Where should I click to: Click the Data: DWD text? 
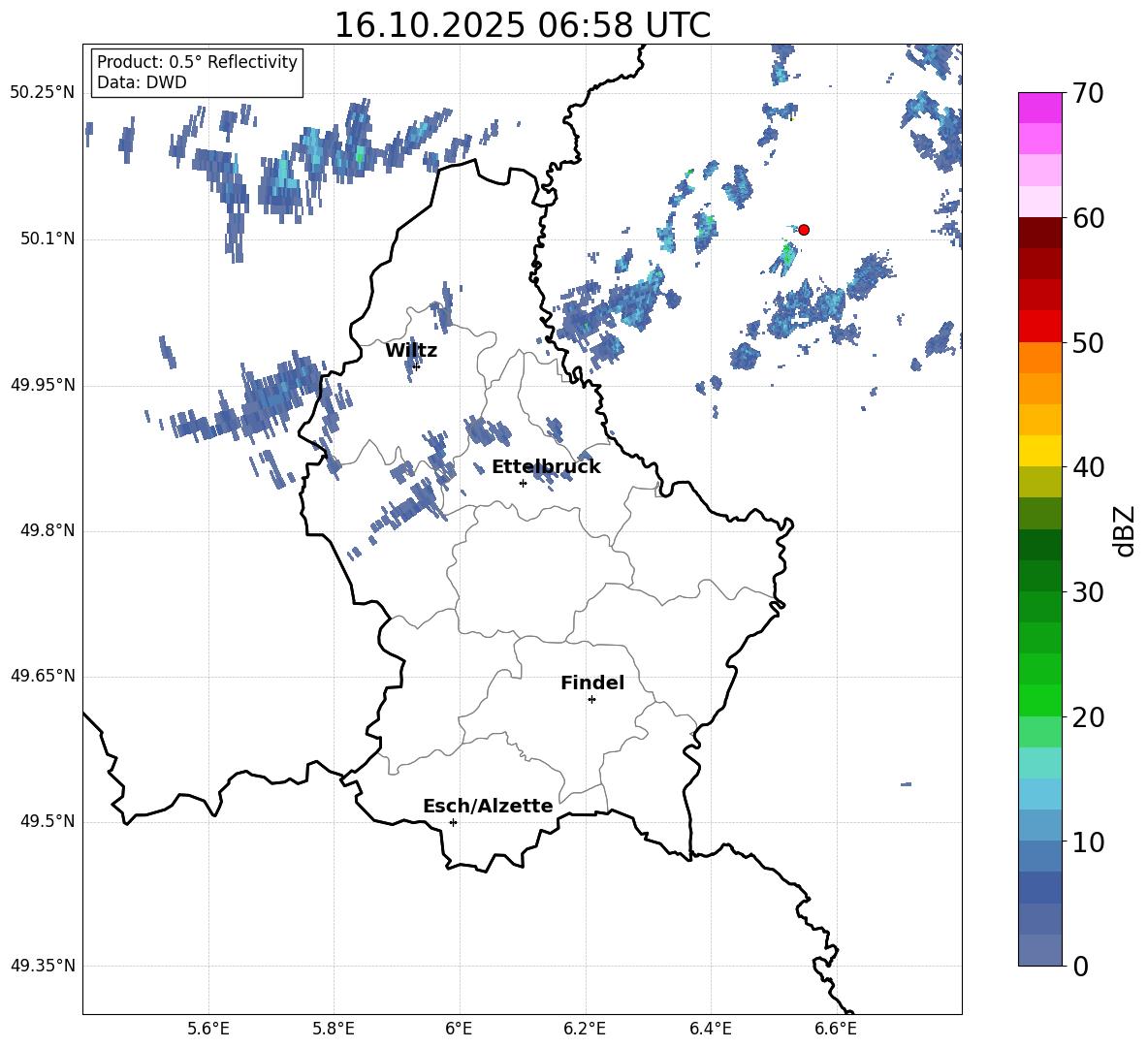tap(142, 83)
